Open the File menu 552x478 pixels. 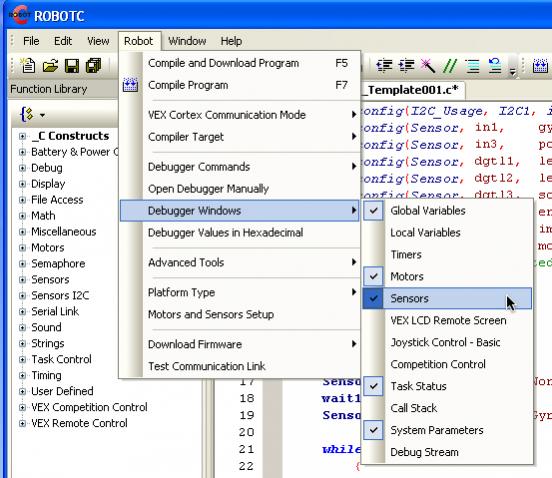(x=31, y=41)
